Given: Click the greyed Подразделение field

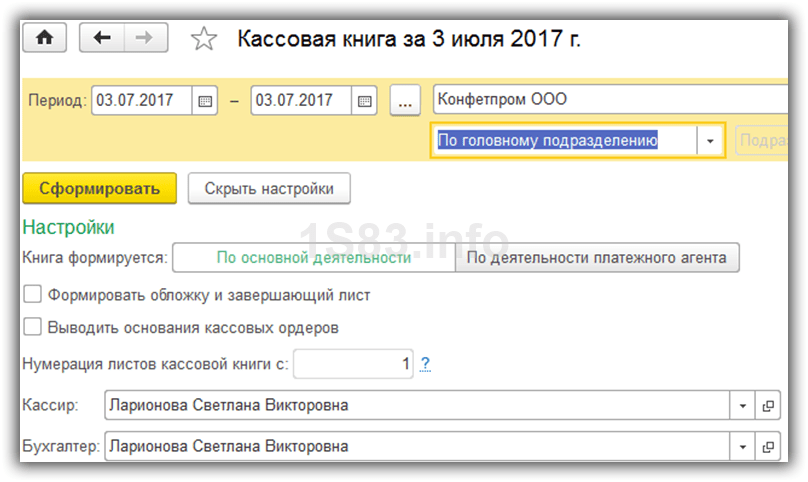Looking at the screenshot, I should pyautogui.click(x=762, y=140).
